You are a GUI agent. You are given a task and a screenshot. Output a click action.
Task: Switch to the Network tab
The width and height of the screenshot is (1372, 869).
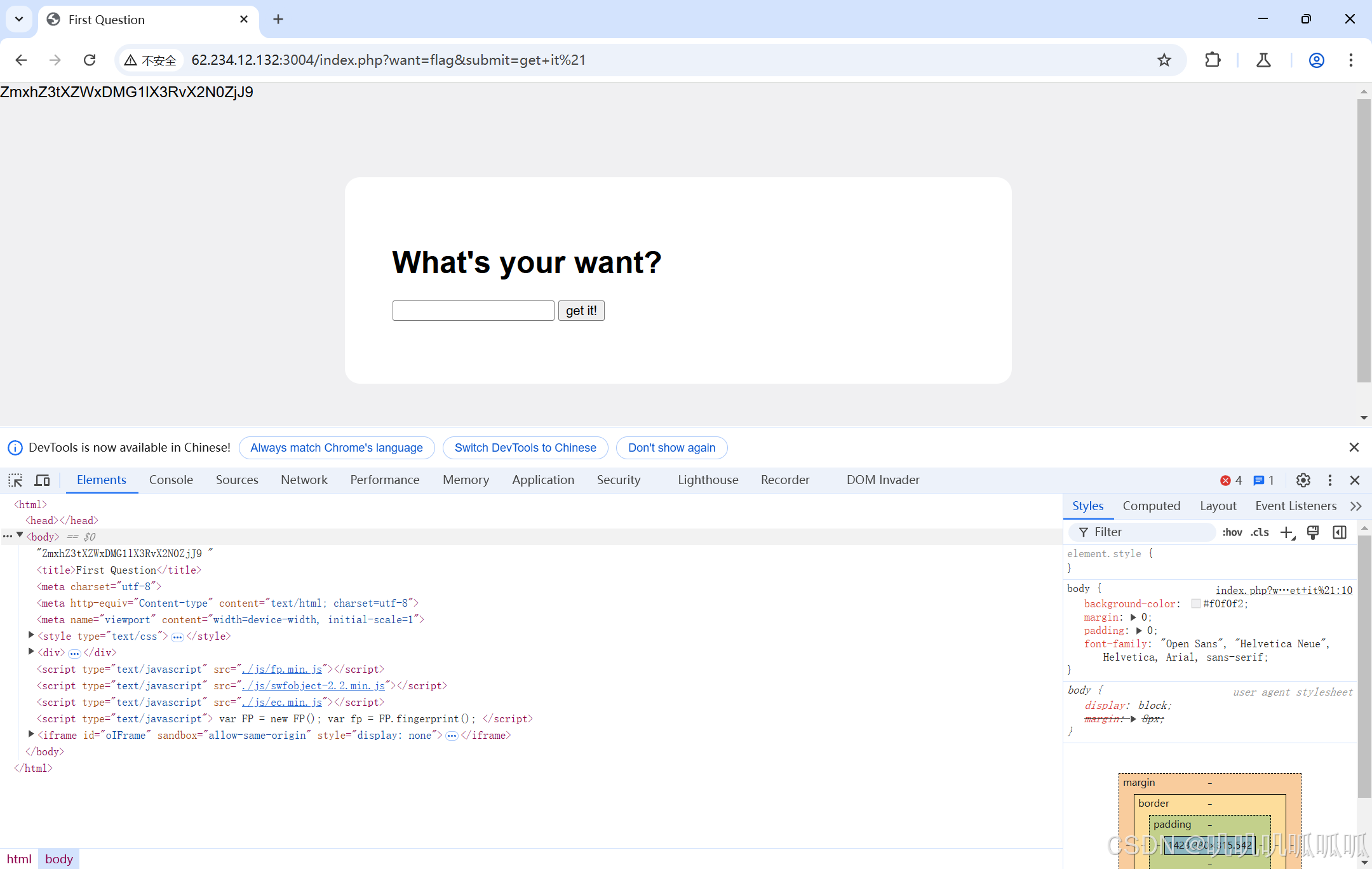click(x=304, y=480)
